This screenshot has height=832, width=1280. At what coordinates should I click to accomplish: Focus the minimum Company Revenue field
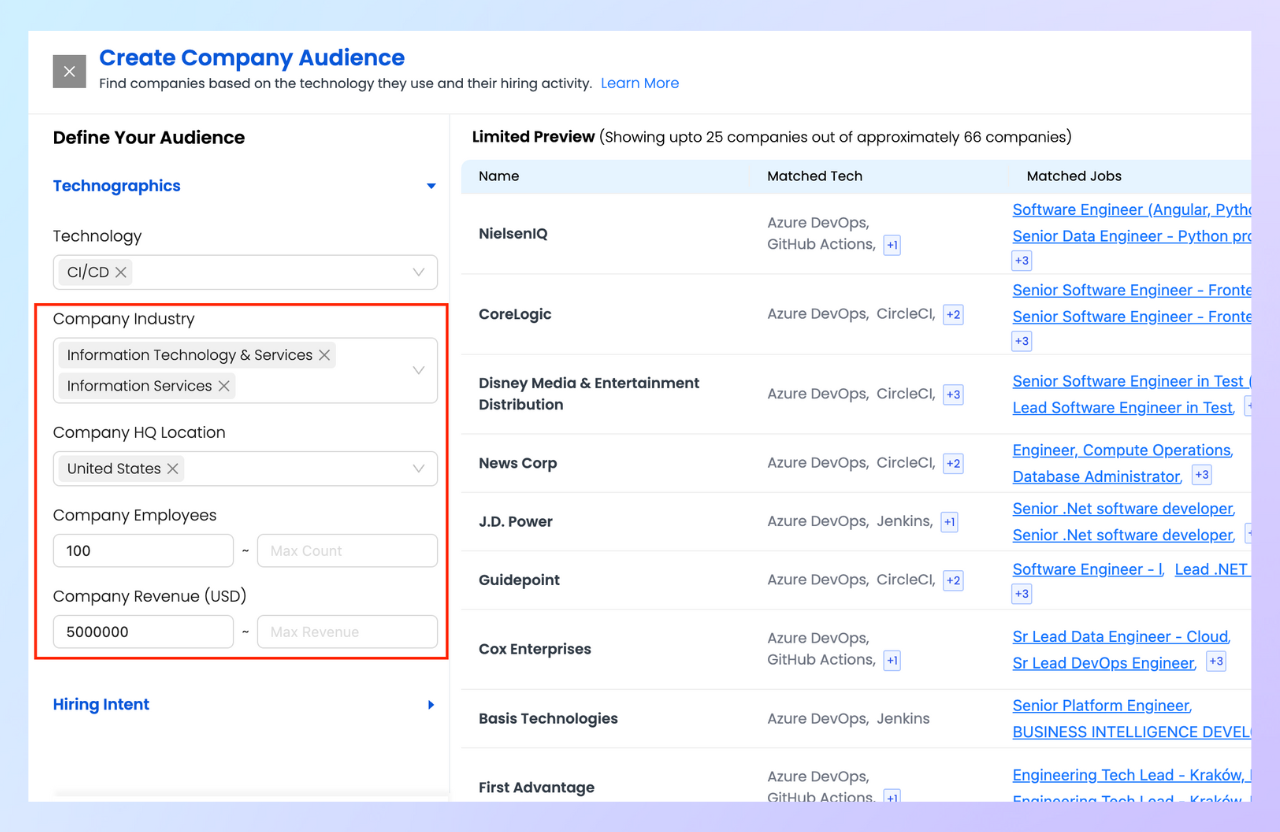(143, 632)
